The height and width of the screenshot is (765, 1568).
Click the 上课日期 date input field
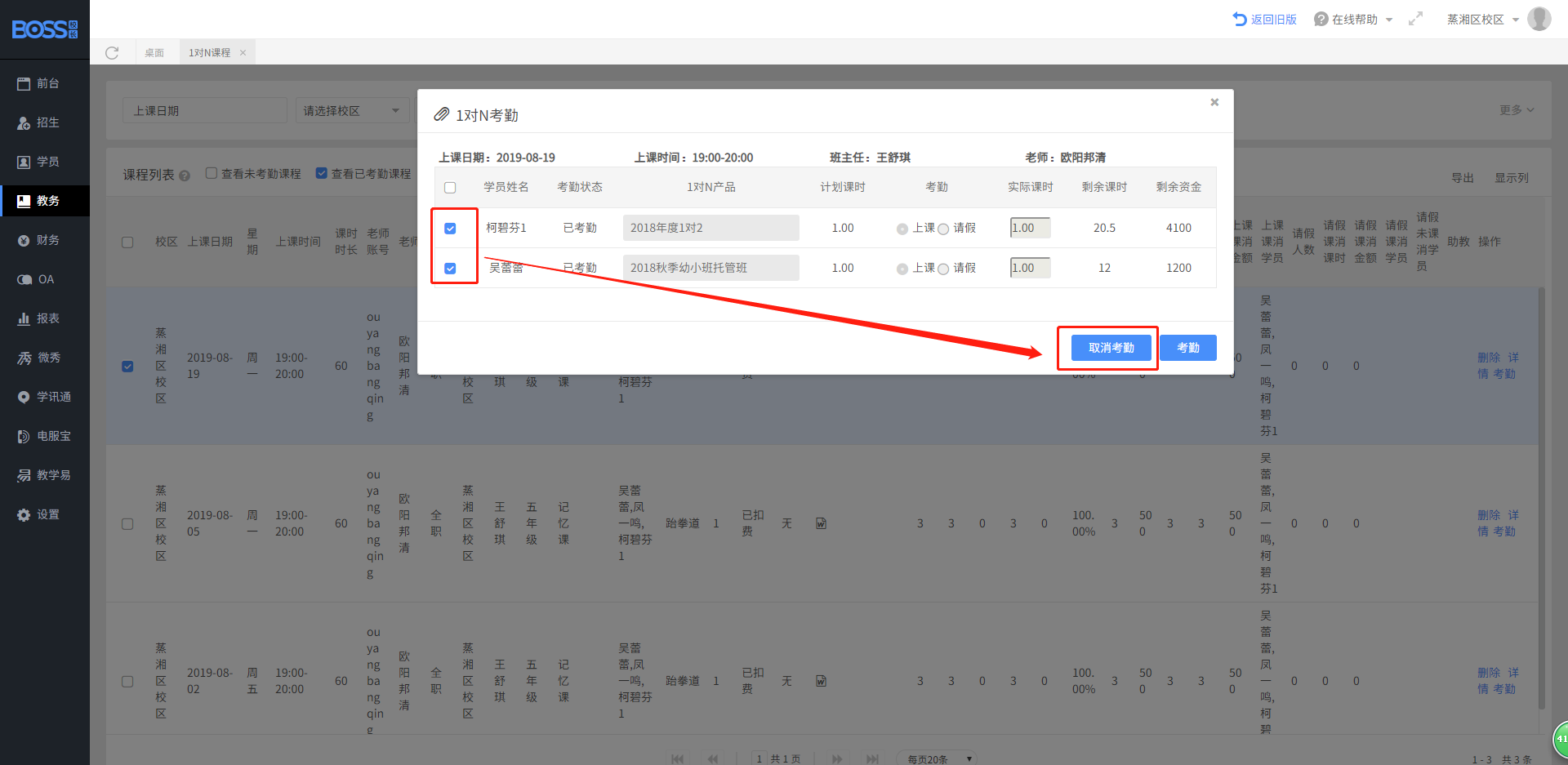coord(205,110)
